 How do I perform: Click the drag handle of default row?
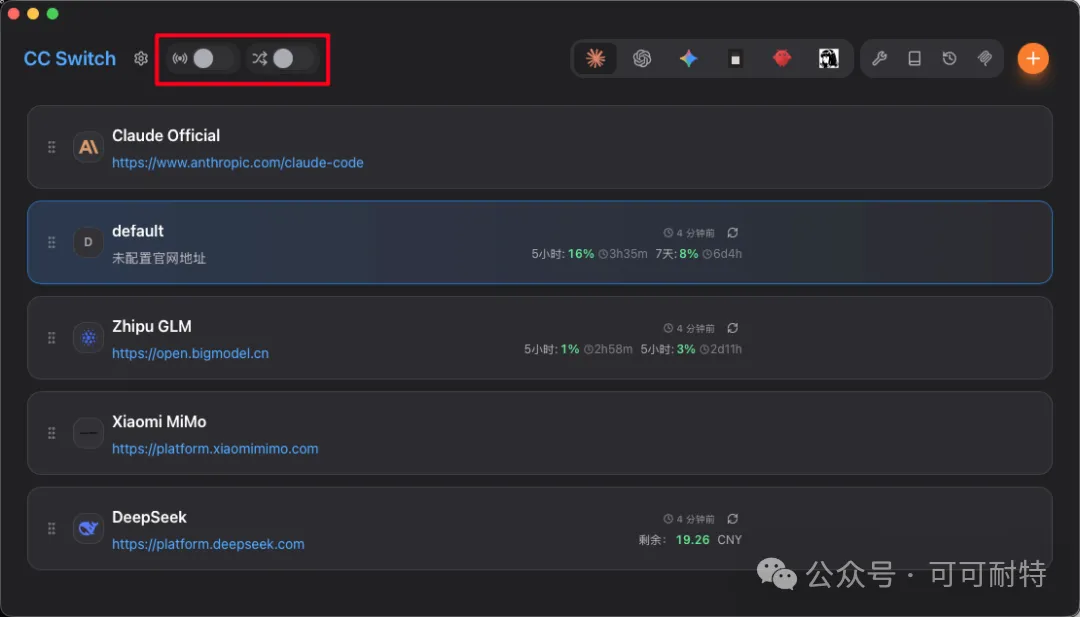pyautogui.click(x=52, y=242)
